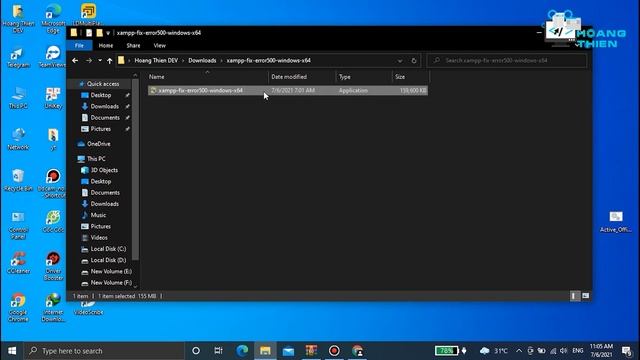The height and width of the screenshot is (360, 640).
Task: Open Task View on the taskbar
Action: (x=218, y=351)
